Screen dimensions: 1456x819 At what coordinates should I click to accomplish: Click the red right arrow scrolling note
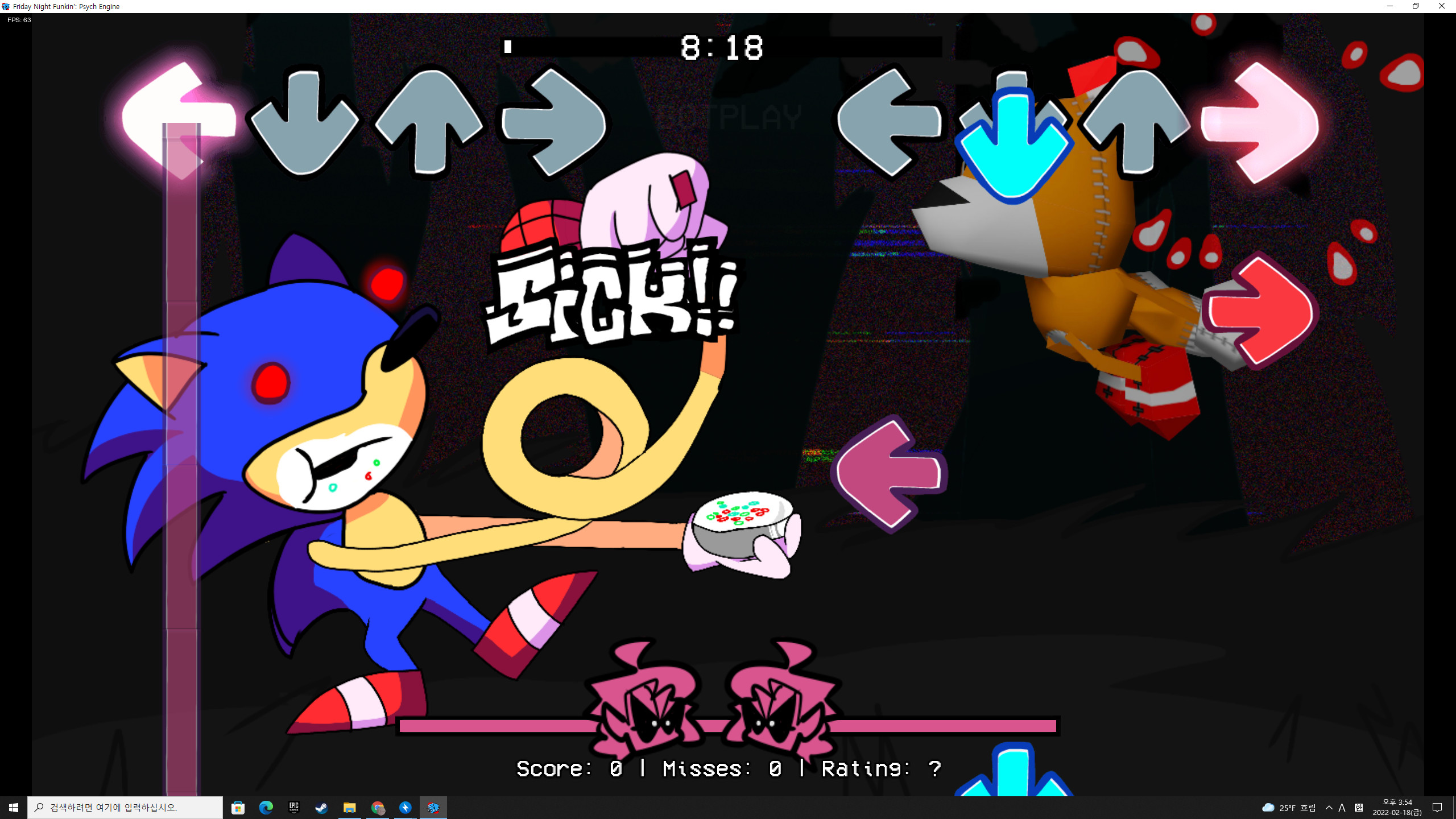tap(1259, 312)
